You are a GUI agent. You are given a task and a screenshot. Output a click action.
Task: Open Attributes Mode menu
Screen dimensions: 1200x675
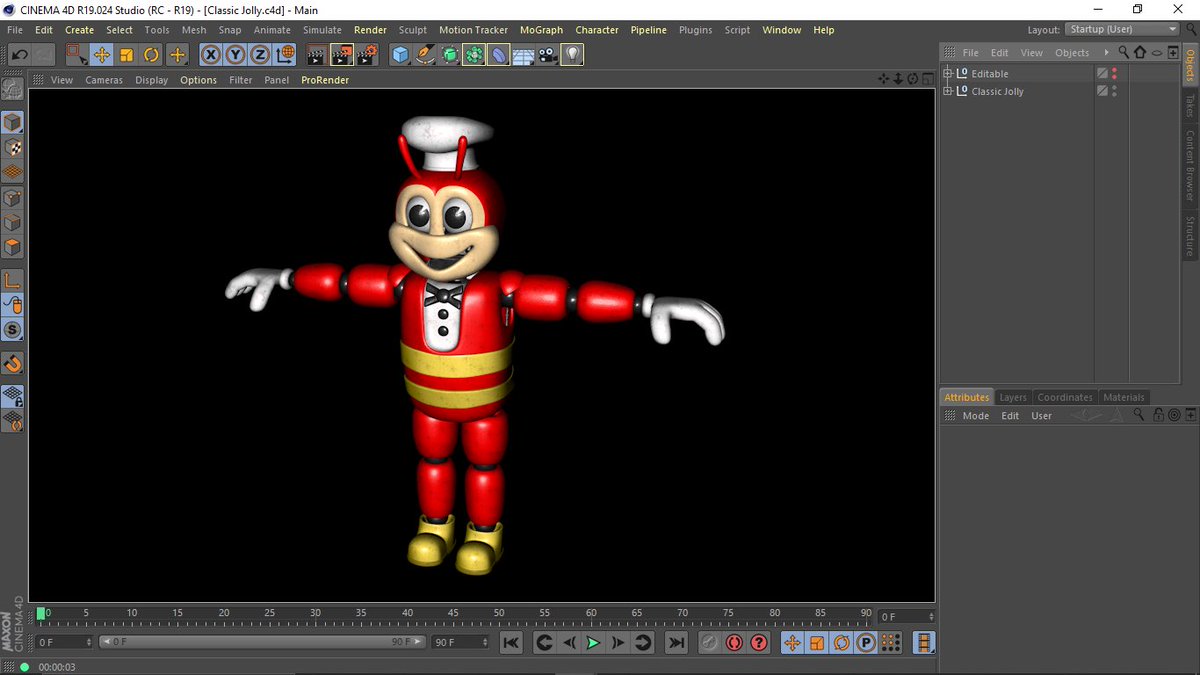pos(976,416)
